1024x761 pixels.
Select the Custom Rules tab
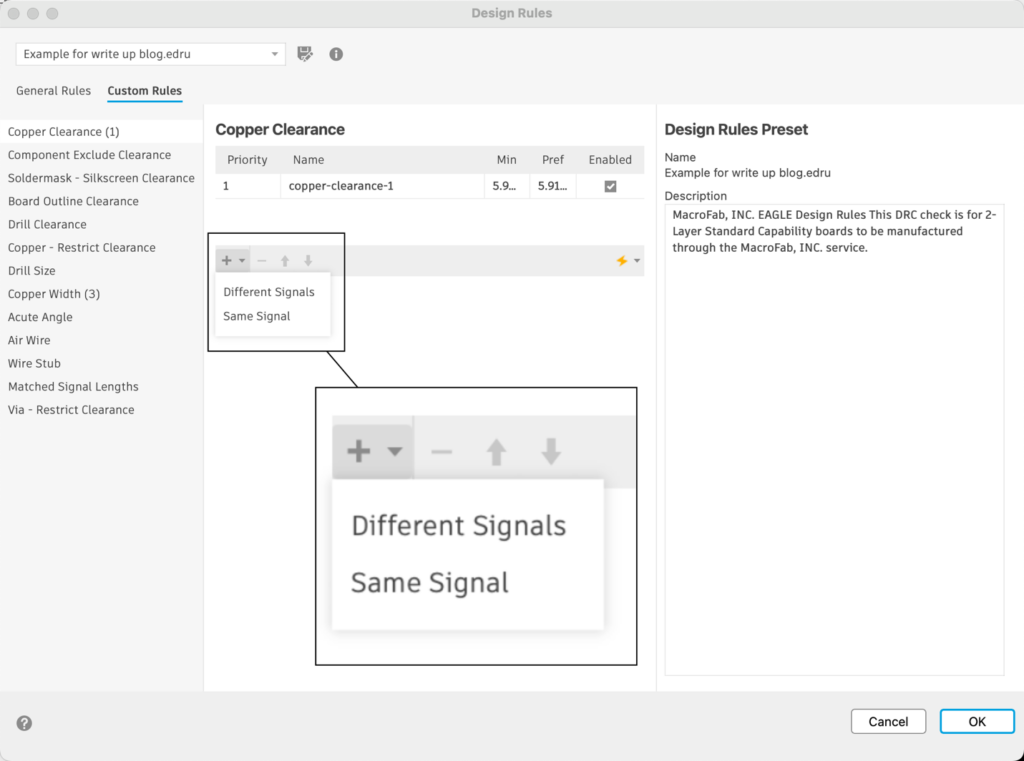(145, 91)
